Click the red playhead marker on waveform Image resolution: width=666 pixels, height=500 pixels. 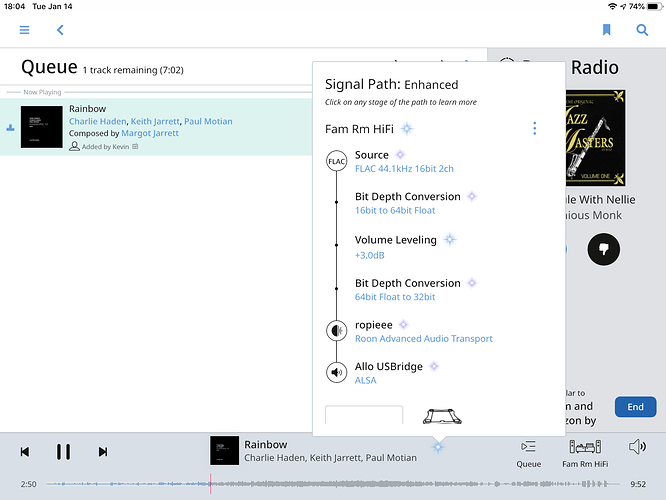210,484
